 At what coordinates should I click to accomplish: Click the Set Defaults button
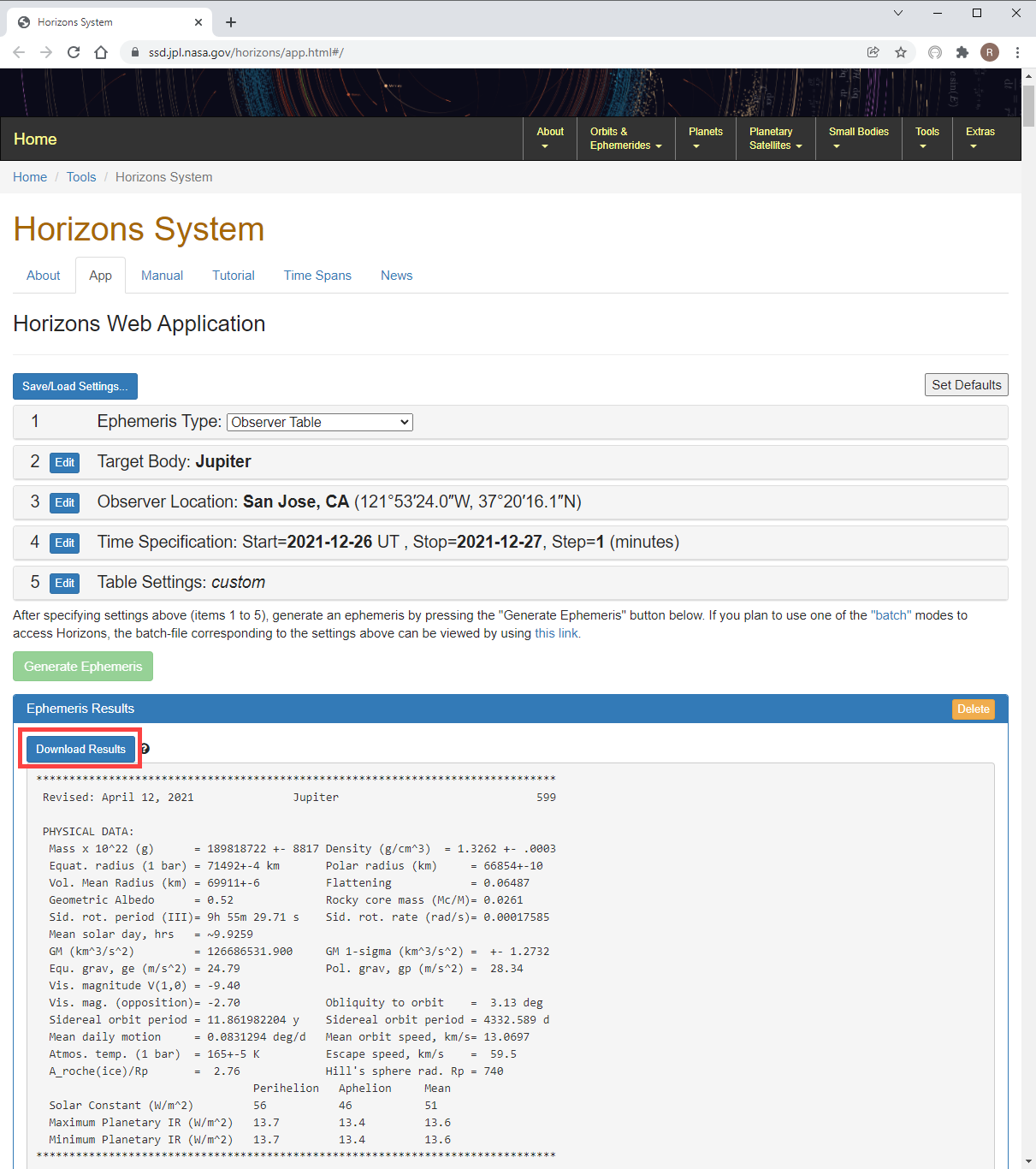point(967,385)
